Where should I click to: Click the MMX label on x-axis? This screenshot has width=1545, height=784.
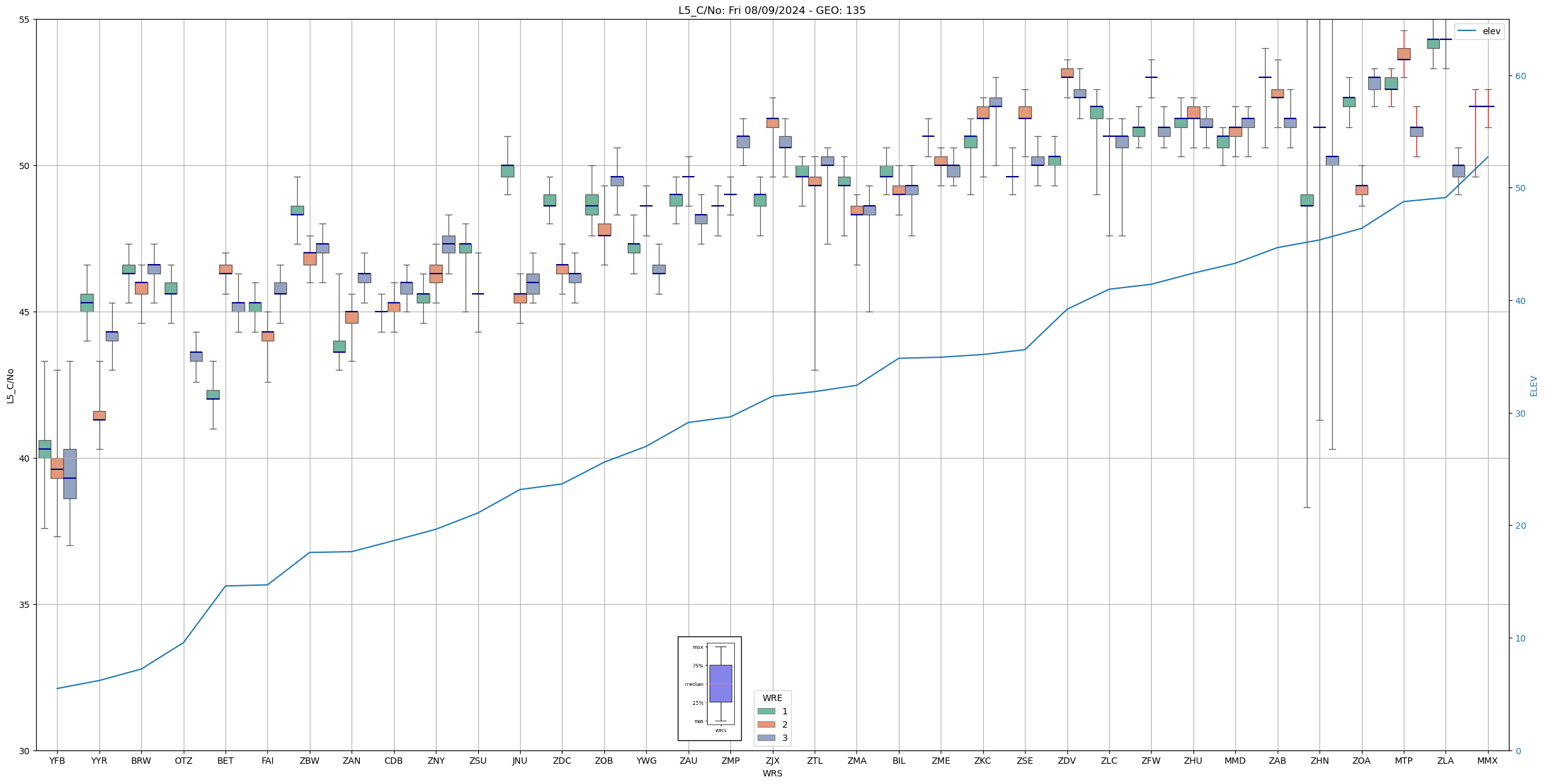[1487, 761]
